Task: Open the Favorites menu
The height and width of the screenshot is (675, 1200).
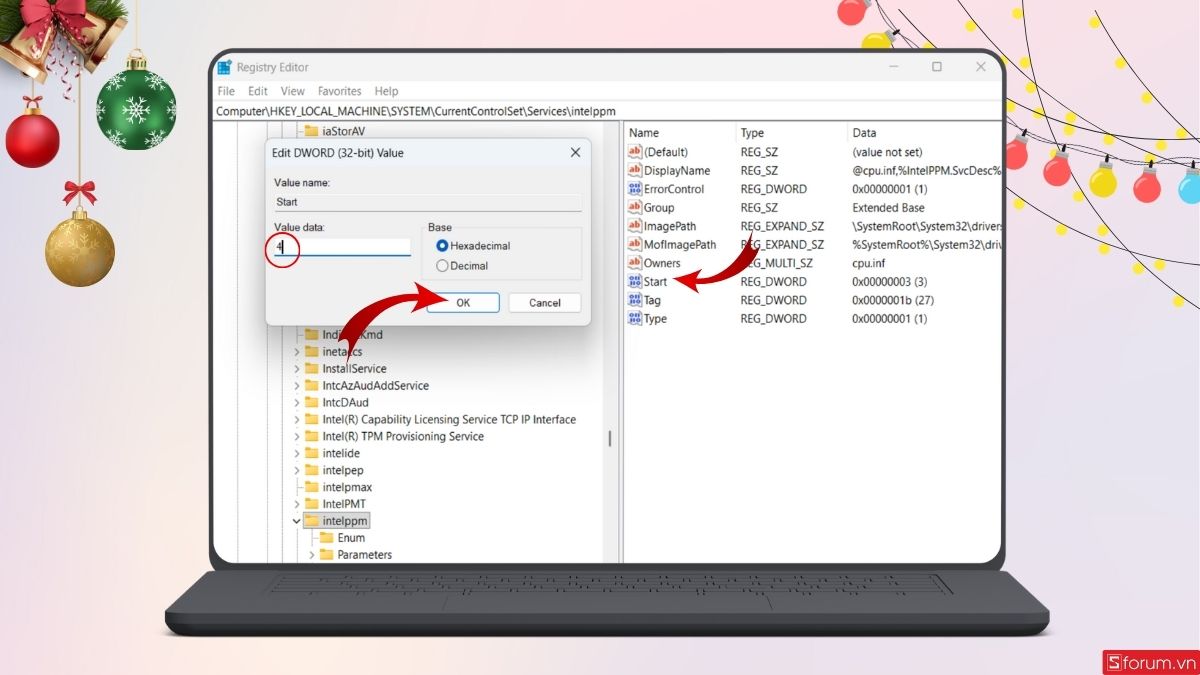Action: [340, 91]
